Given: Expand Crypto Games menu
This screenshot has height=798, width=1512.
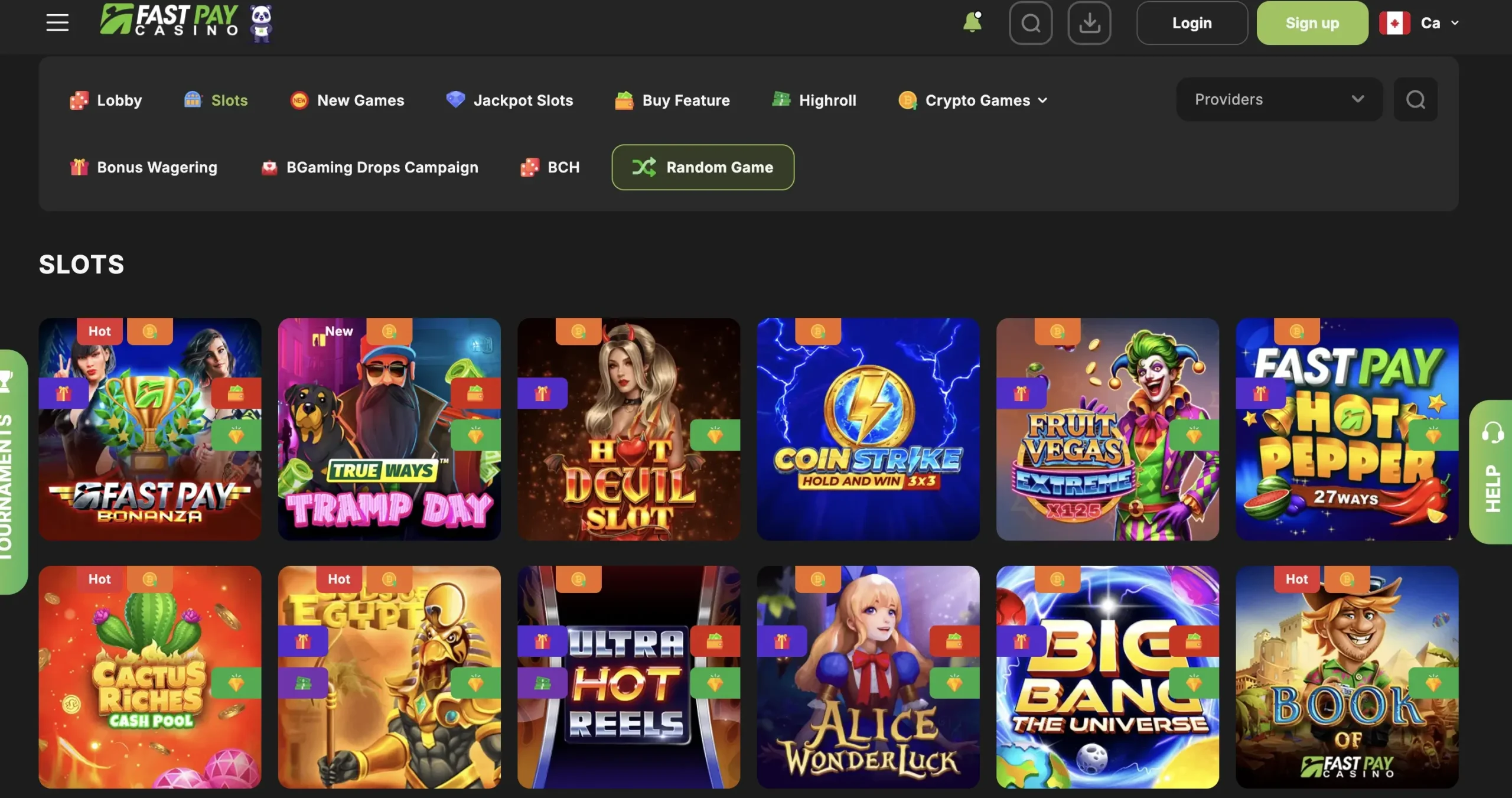Looking at the screenshot, I should tap(972, 100).
